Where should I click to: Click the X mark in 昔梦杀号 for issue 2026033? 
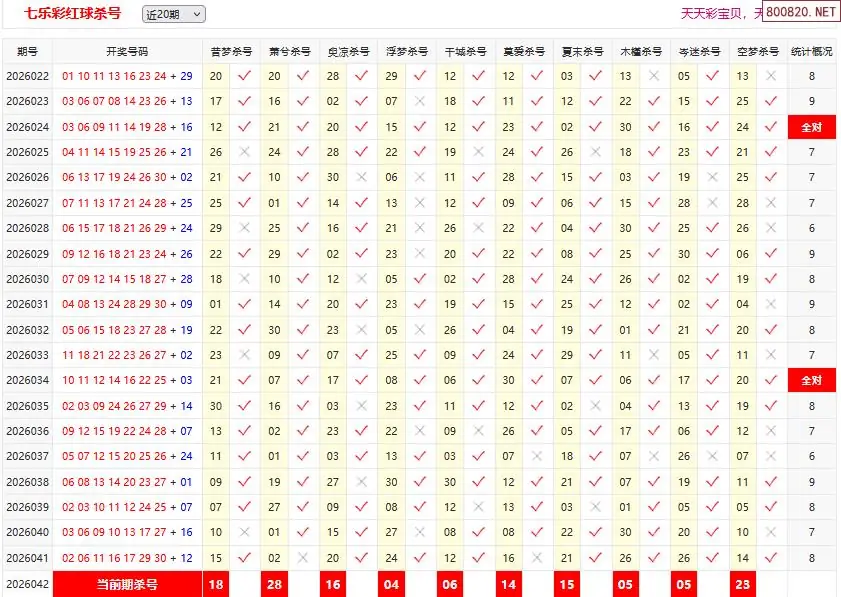244,355
